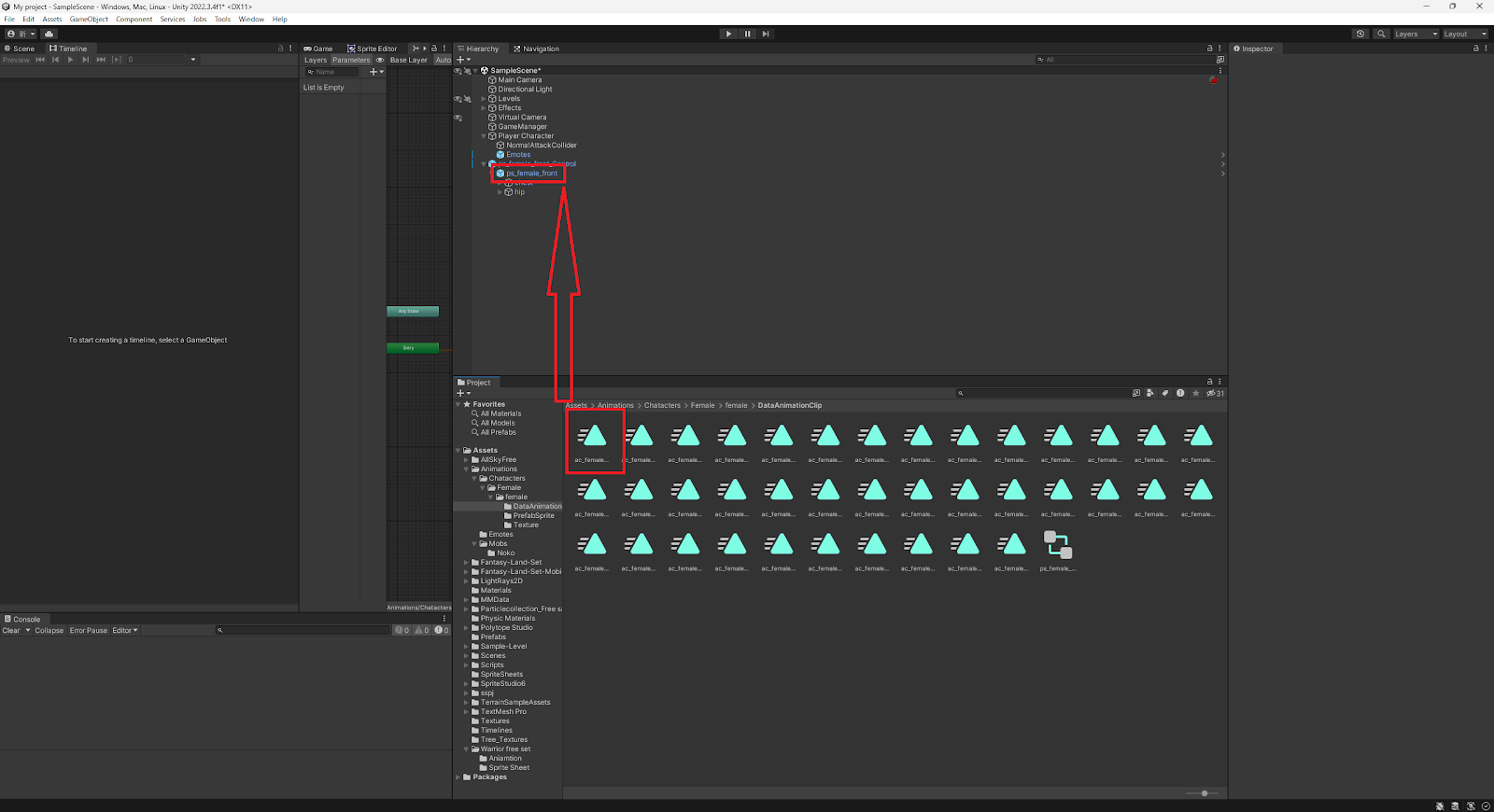This screenshot has width=1494, height=812.
Task: Click the Play button in the top toolbar
Action: pyautogui.click(x=729, y=34)
